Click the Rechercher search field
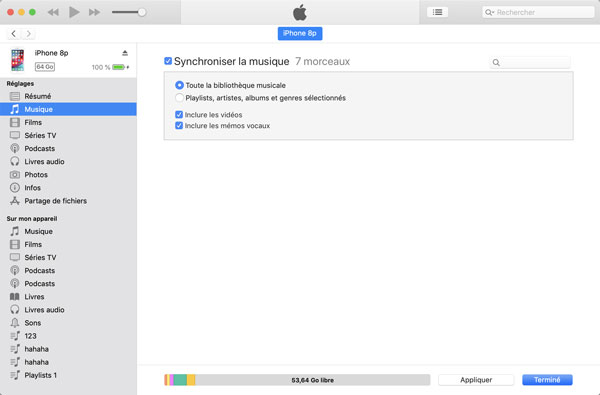Image resolution: width=600 pixels, height=395 pixels. coord(538,12)
